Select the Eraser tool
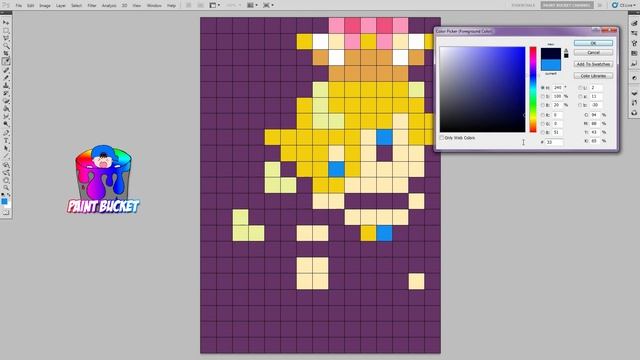The height and width of the screenshot is (360, 640). (6, 100)
